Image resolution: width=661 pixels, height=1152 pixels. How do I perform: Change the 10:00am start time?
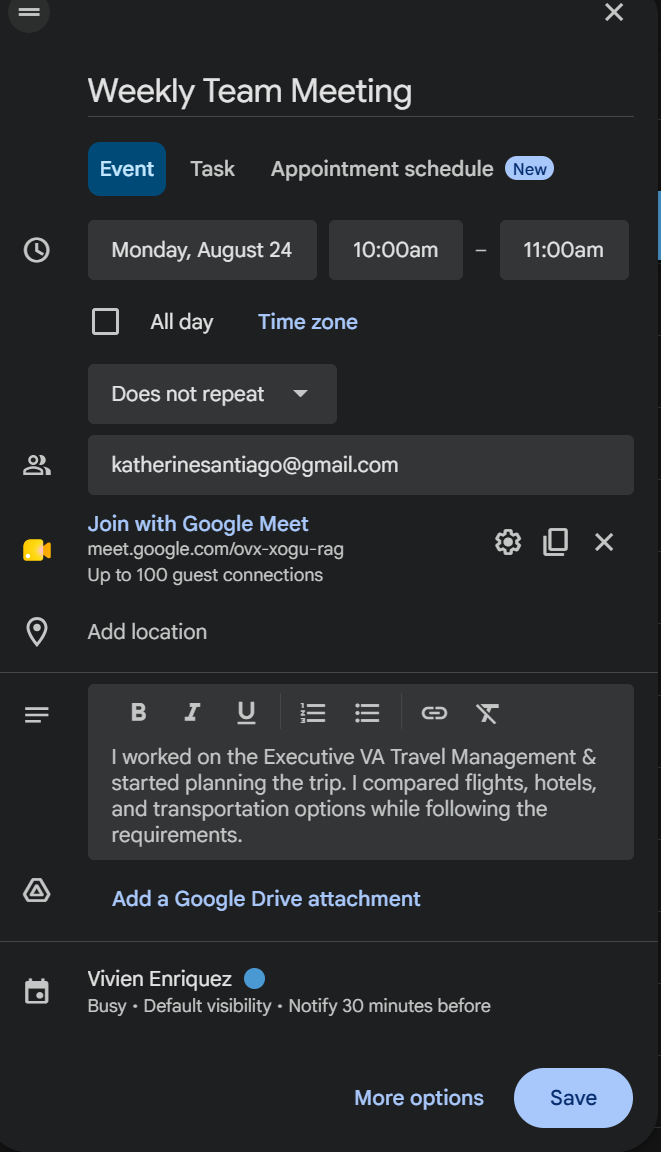pos(396,250)
